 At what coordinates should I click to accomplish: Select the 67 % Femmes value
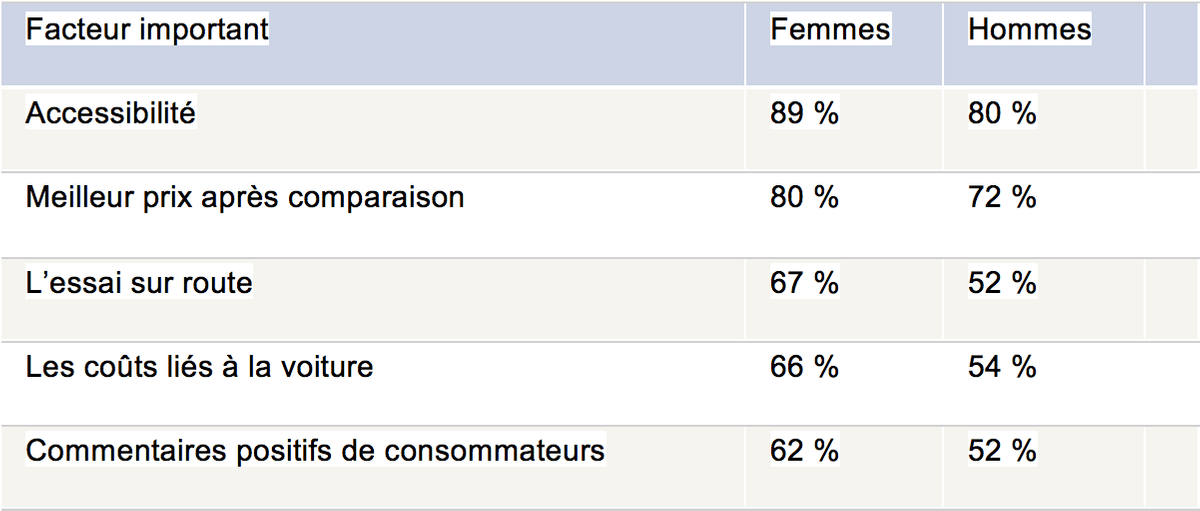(x=804, y=283)
